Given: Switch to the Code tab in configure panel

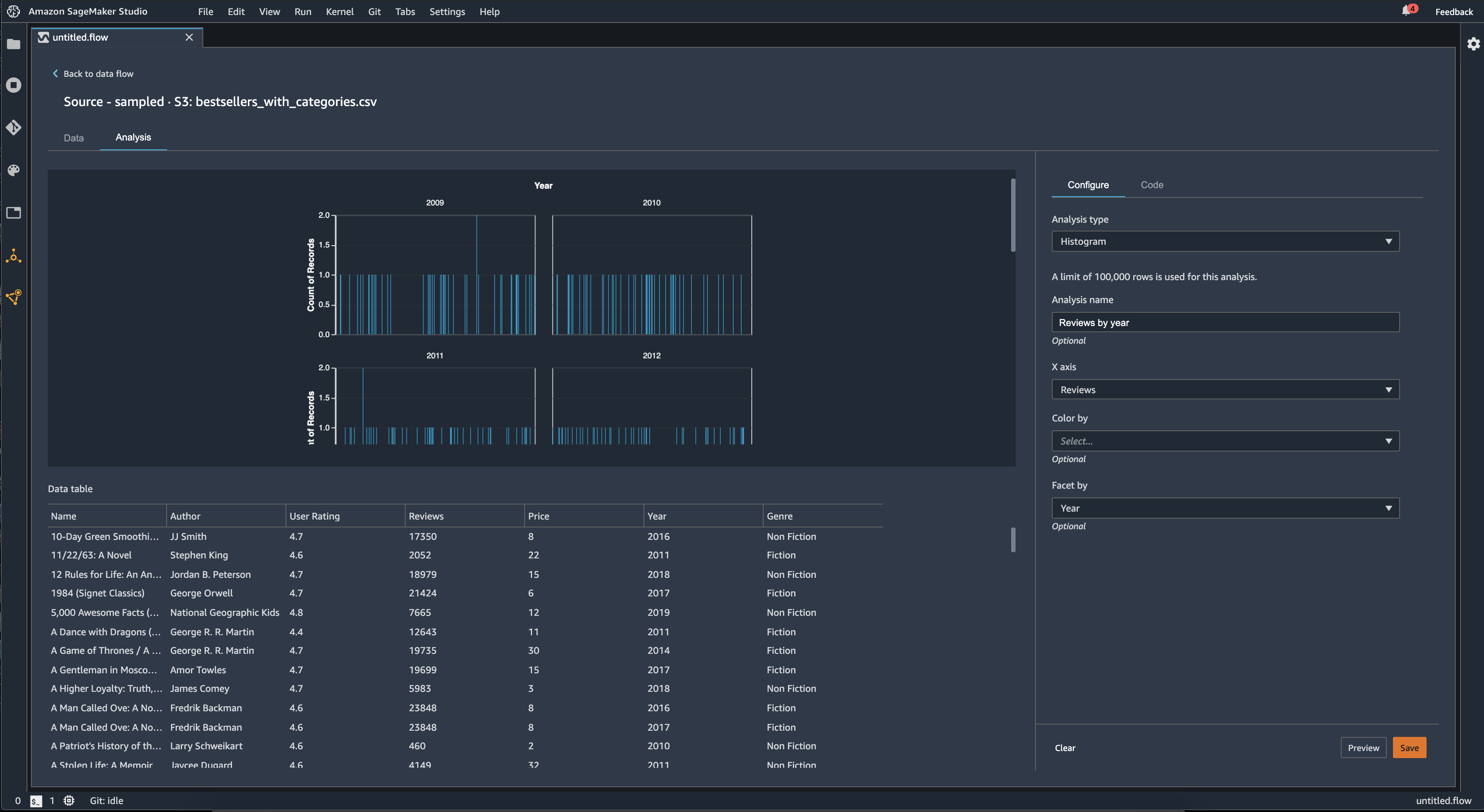Looking at the screenshot, I should tap(1152, 184).
